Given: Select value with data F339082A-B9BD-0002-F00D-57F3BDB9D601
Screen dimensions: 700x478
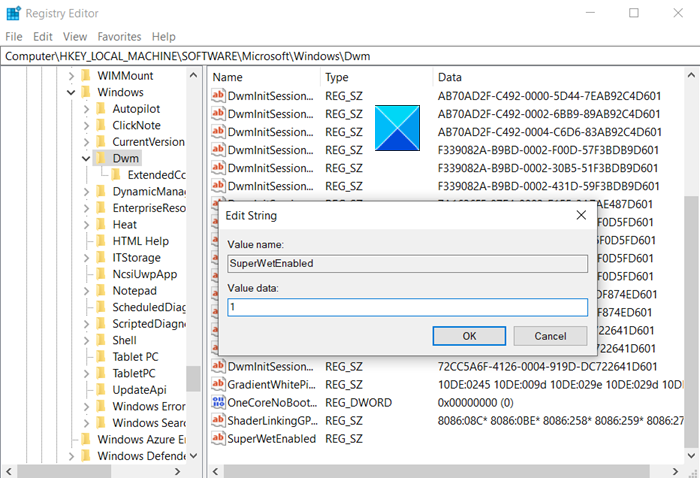Looking at the screenshot, I should 548,150.
